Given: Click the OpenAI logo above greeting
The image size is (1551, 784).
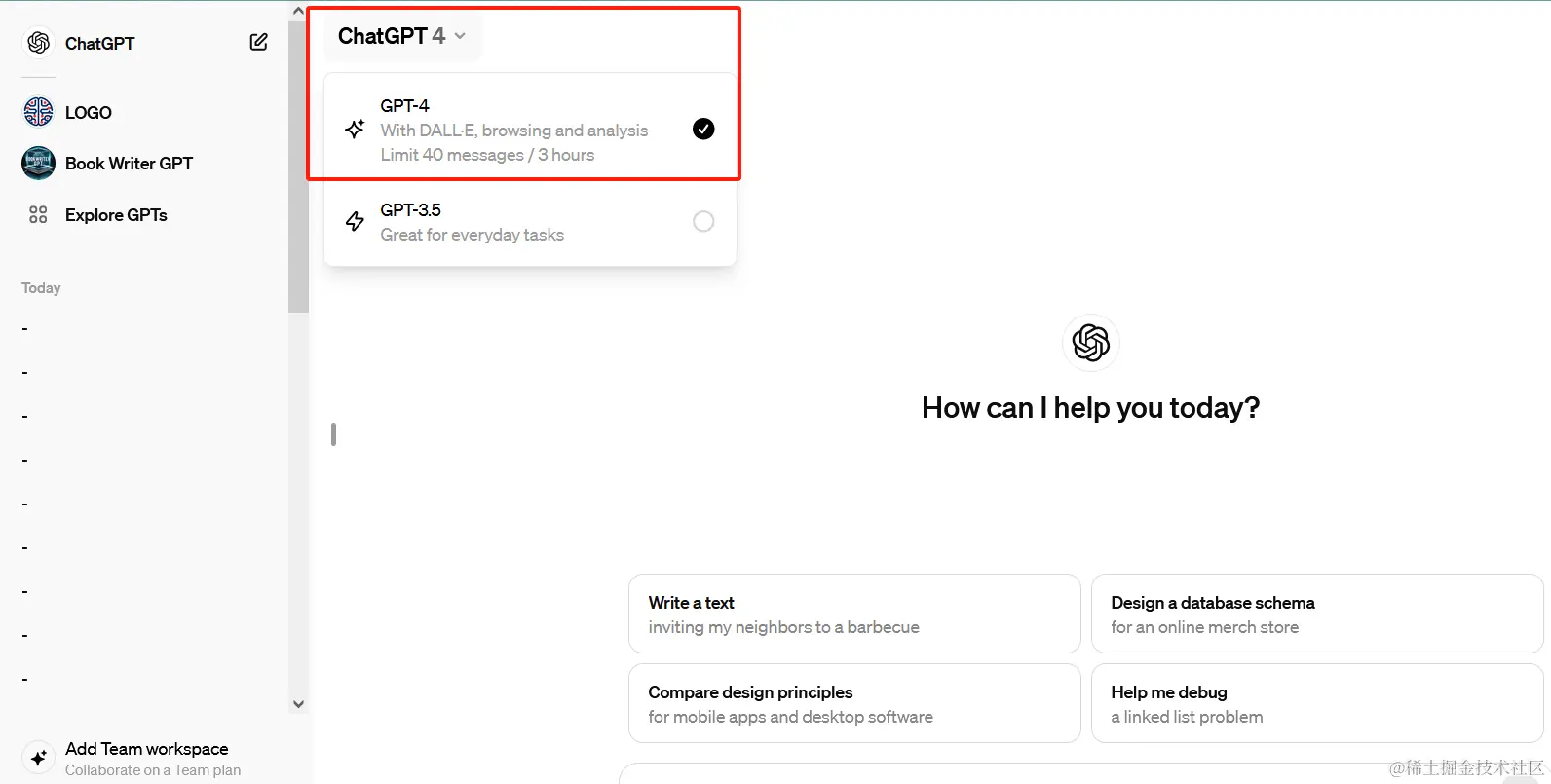Looking at the screenshot, I should point(1090,343).
